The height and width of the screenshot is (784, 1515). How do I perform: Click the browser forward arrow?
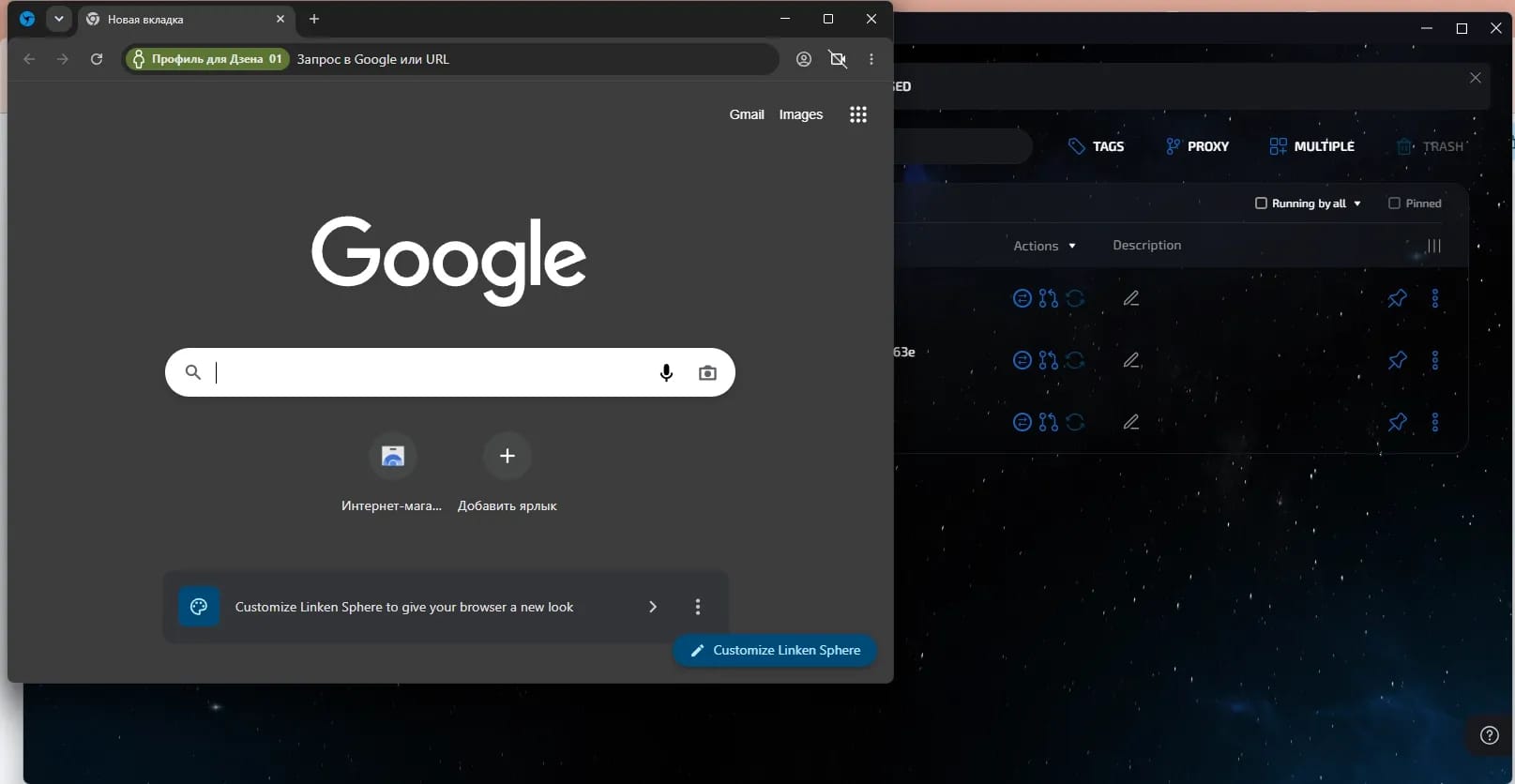click(63, 59)
